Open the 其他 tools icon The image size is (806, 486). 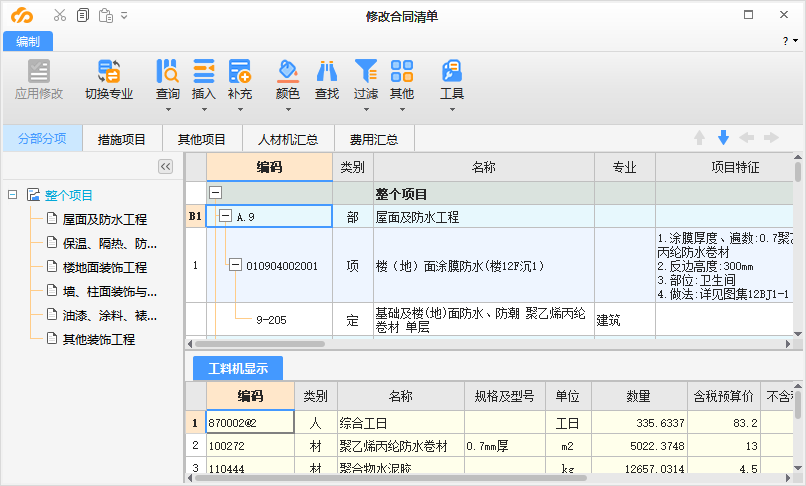(x=402, y=72)
